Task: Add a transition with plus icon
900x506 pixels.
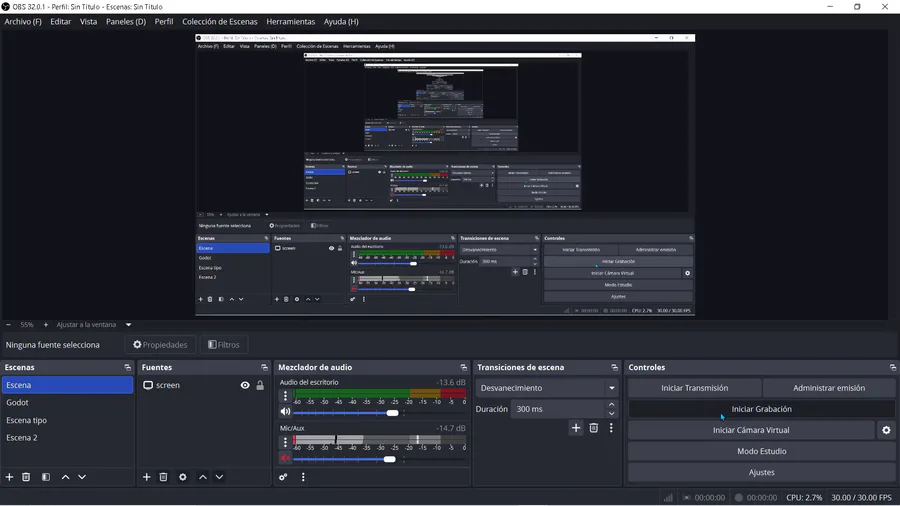Action: click(x=576, y=428)
